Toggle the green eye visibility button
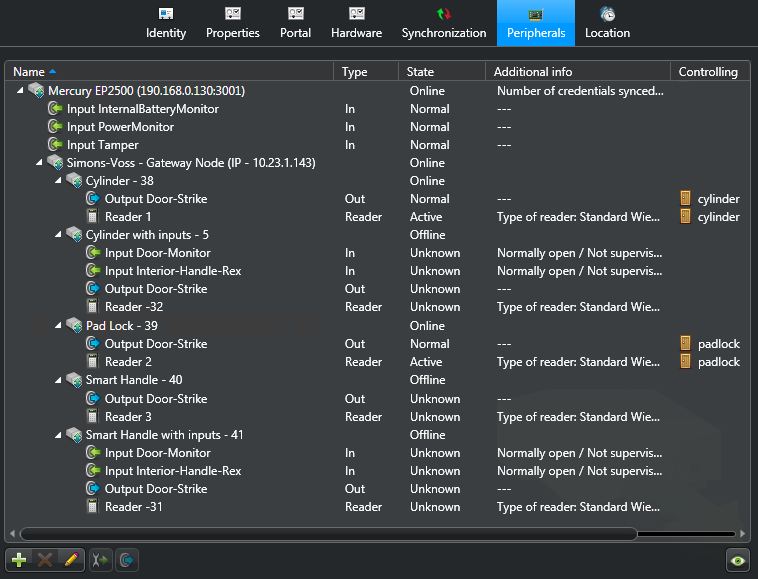The height and width of the screenshot is (579, 758). click(x=738, y=560)
